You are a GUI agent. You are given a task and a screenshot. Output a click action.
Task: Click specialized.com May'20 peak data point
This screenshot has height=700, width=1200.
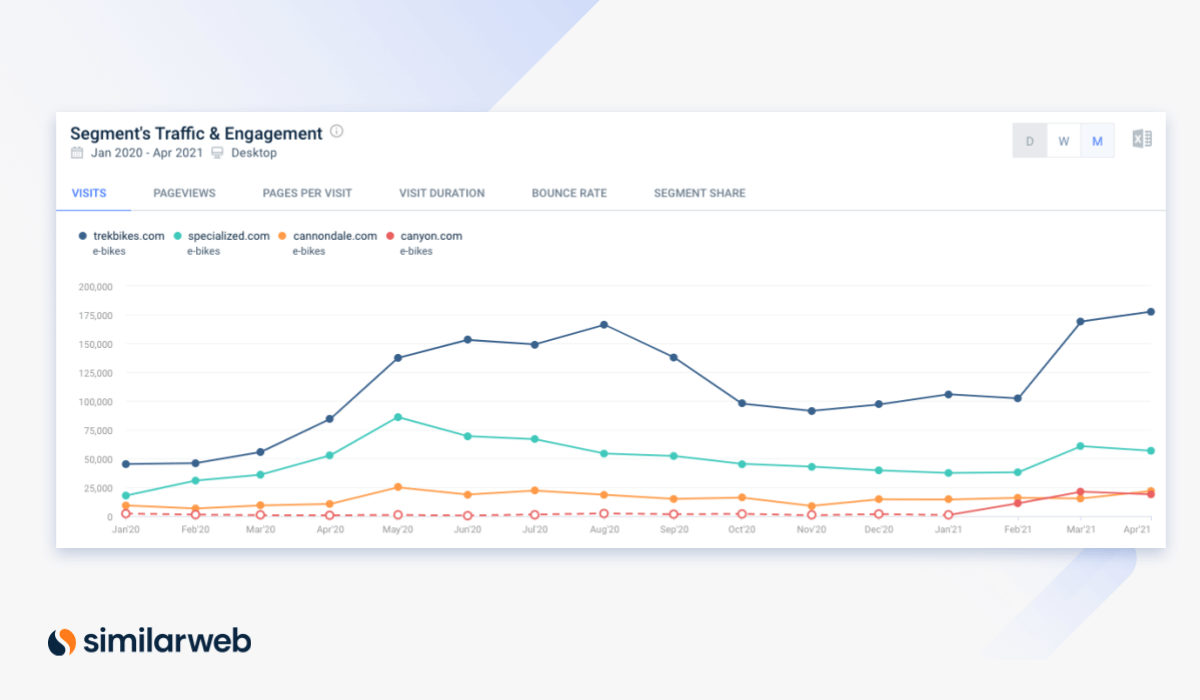[398, 417]
